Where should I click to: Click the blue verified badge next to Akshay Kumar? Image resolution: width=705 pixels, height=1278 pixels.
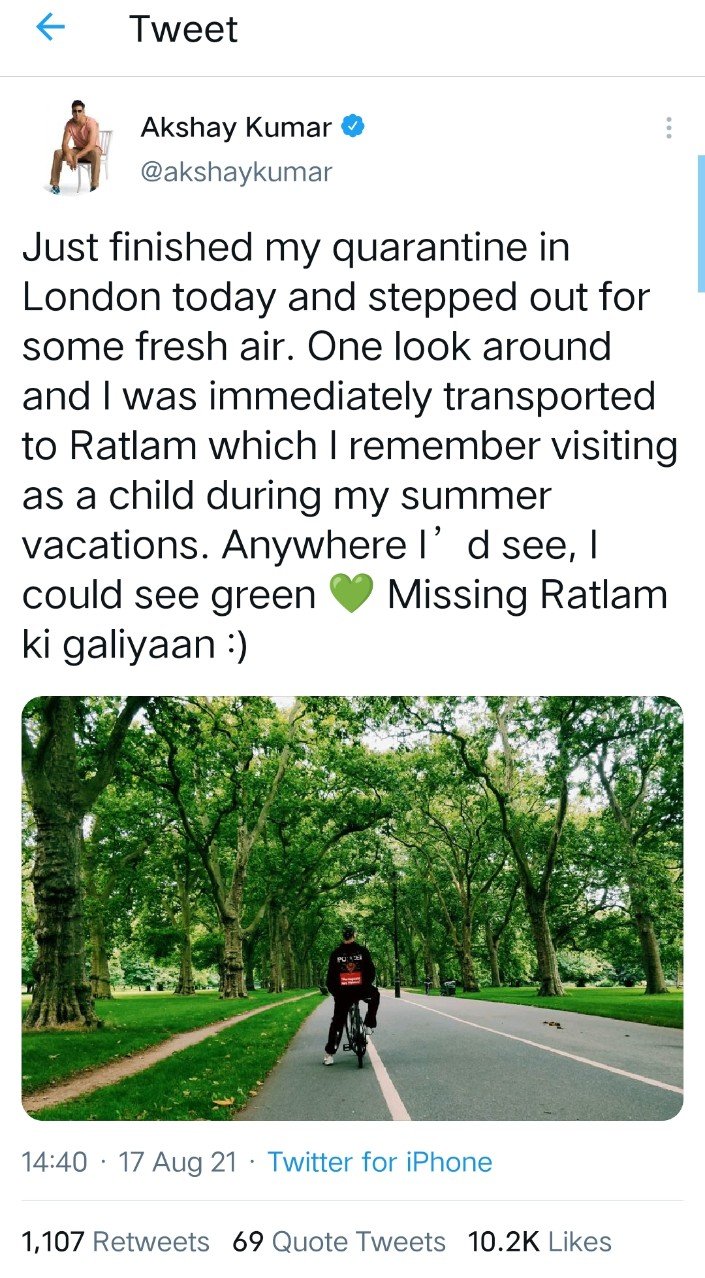355,127
